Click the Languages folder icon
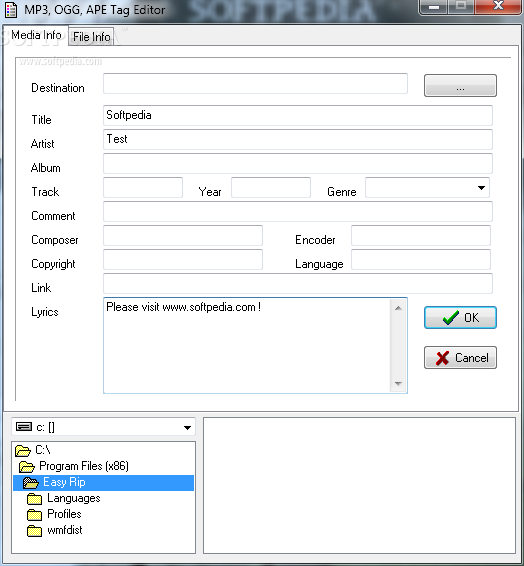Image resolution: width=524 pixels, height=566 pixels. (x=34, y=499)
